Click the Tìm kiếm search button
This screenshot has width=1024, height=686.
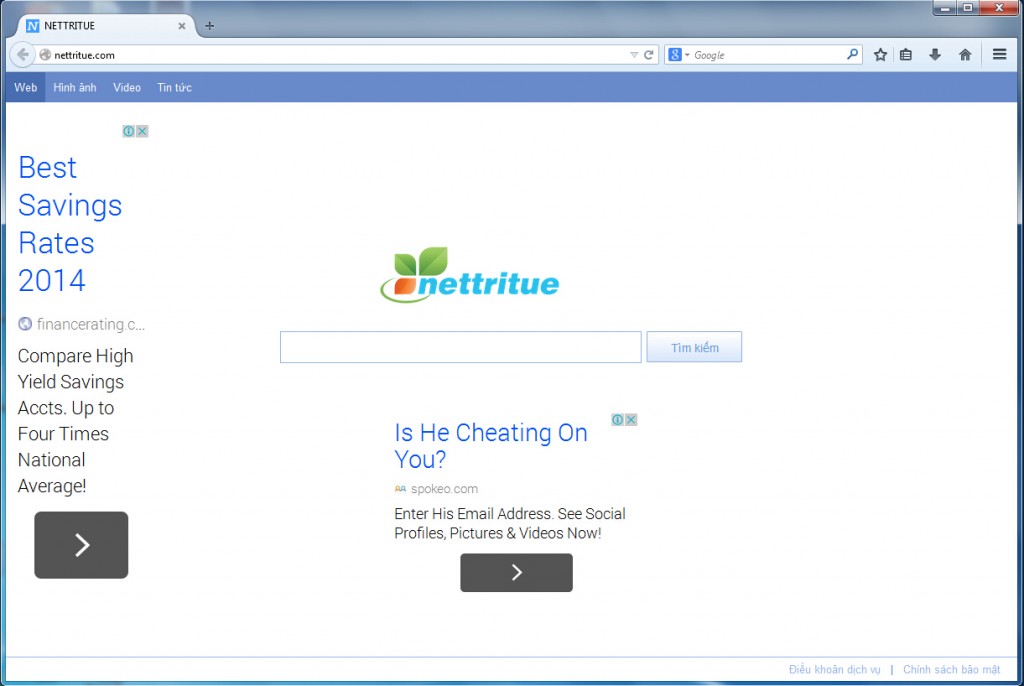(694, 347)
